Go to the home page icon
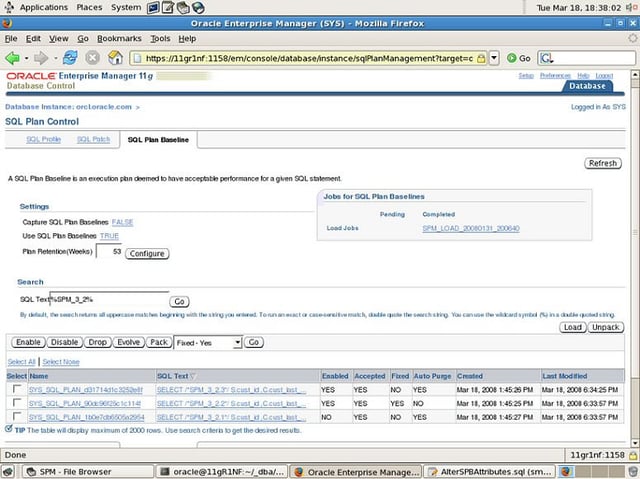640x479 pixels. (x=116, y=58)
